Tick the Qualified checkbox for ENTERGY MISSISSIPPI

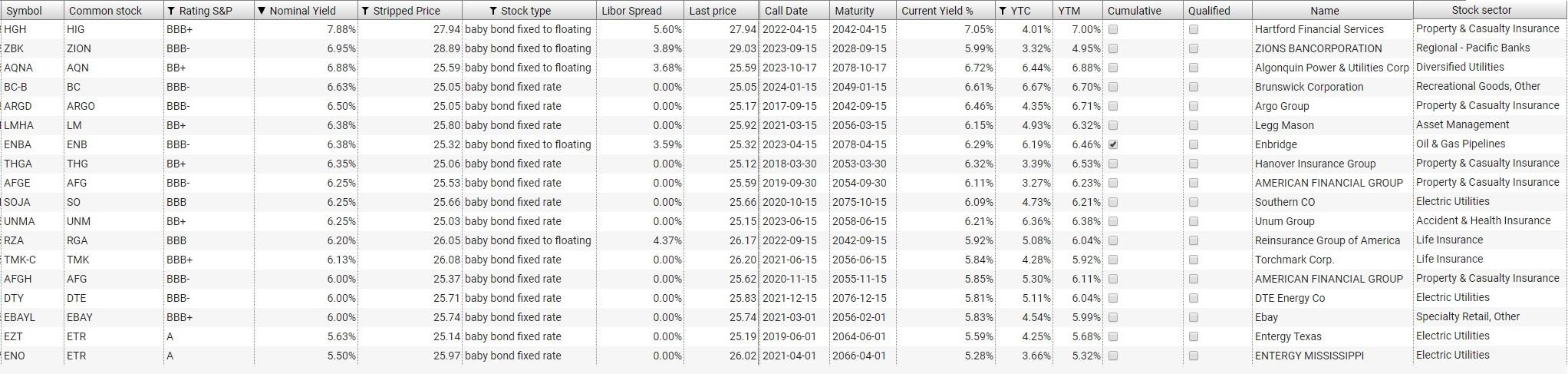(1193, 356)
